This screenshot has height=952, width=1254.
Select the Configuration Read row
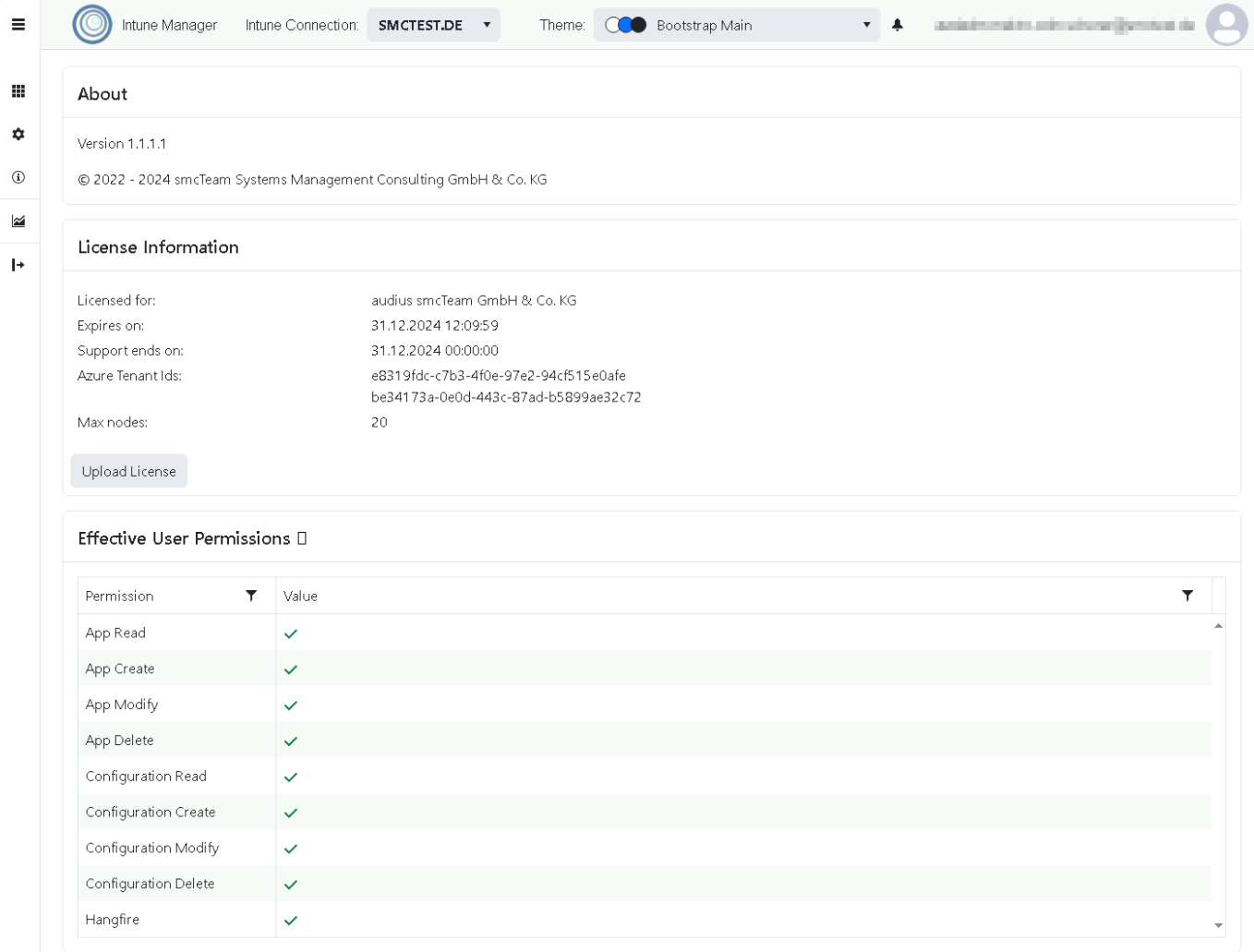pyautogui.click(x=645, y=777)
